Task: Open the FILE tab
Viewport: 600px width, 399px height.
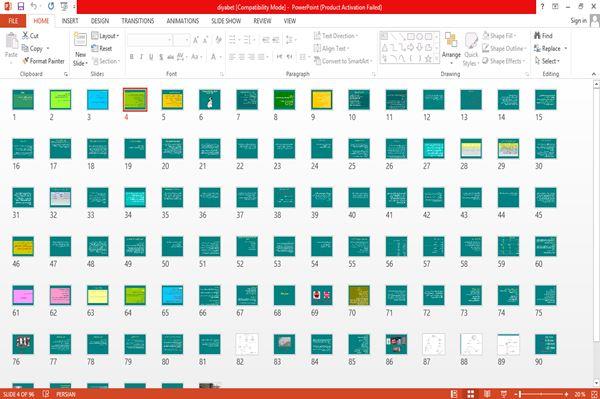Action: click(13, 21)
